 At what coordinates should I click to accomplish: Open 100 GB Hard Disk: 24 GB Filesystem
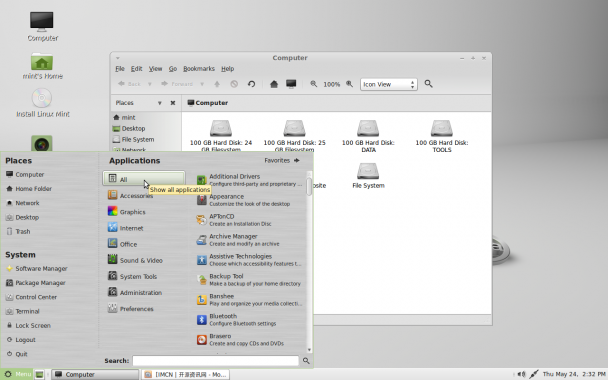(221, 136)
